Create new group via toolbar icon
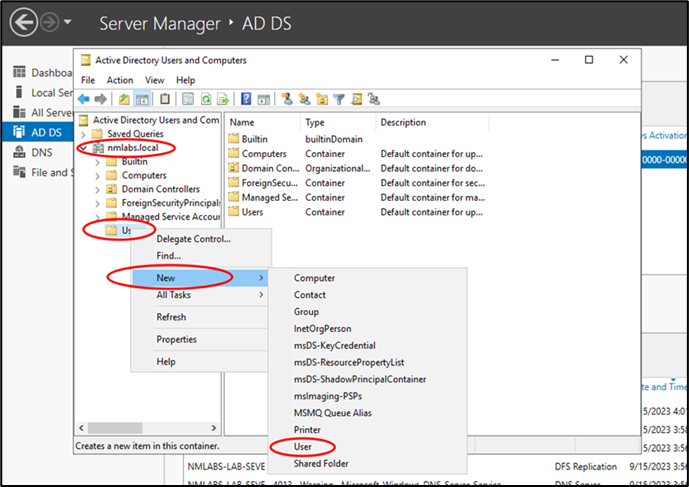This screenshot has height=487, width=689. point(304,99)
